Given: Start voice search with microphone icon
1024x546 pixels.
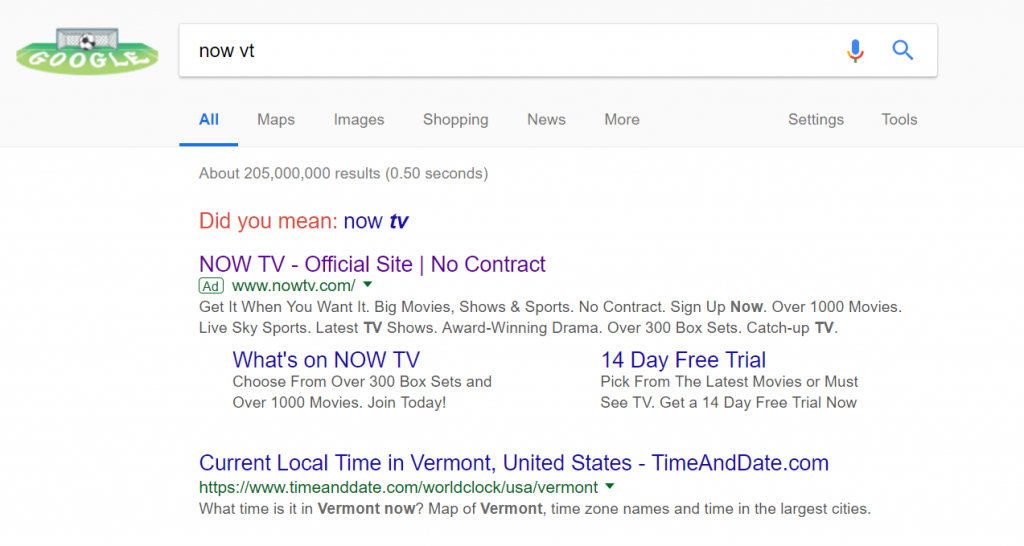Looking at the screenshot, I should point(856,50).
